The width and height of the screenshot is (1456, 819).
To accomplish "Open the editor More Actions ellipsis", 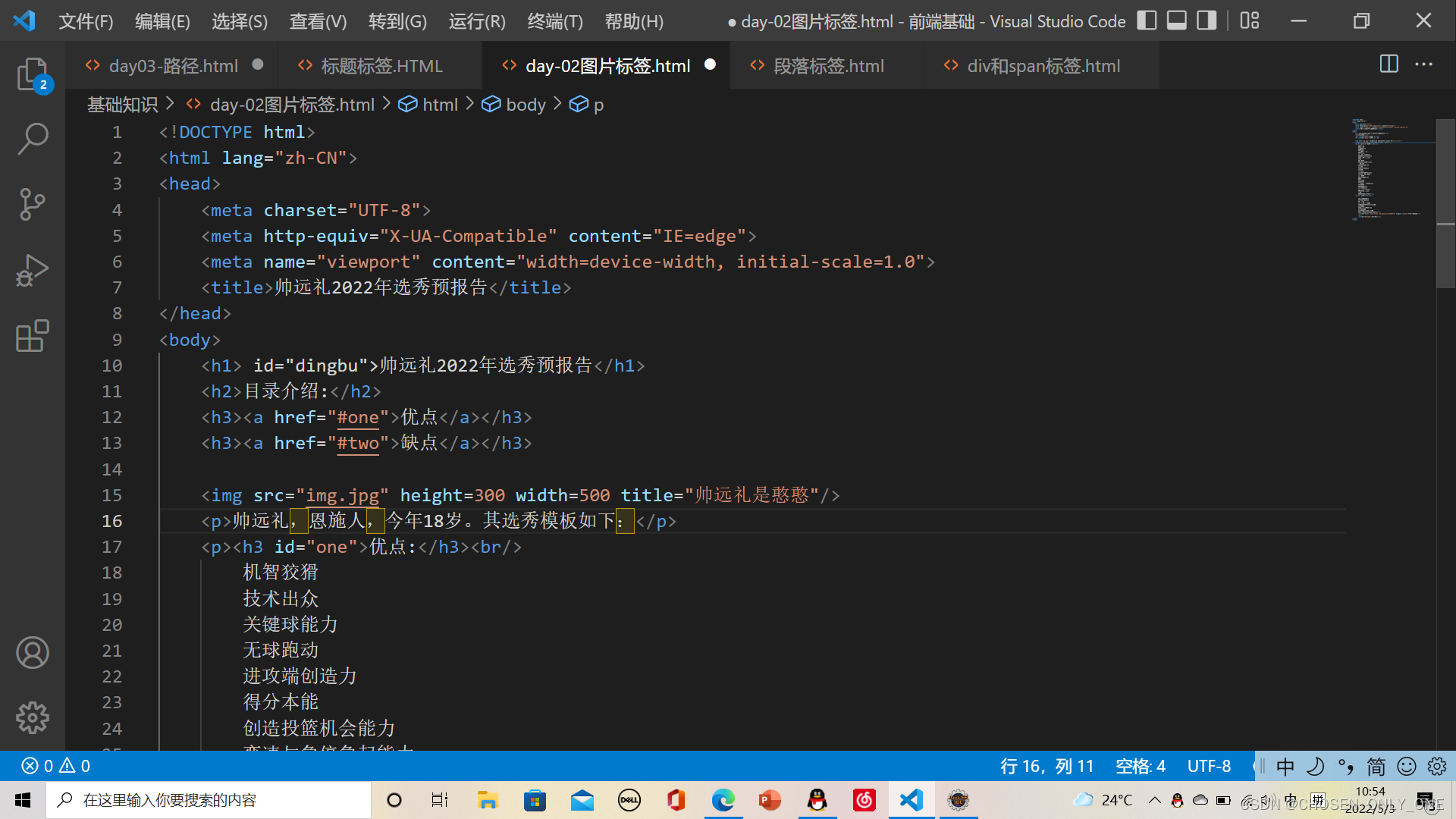I will click(x=1424, y=64).
